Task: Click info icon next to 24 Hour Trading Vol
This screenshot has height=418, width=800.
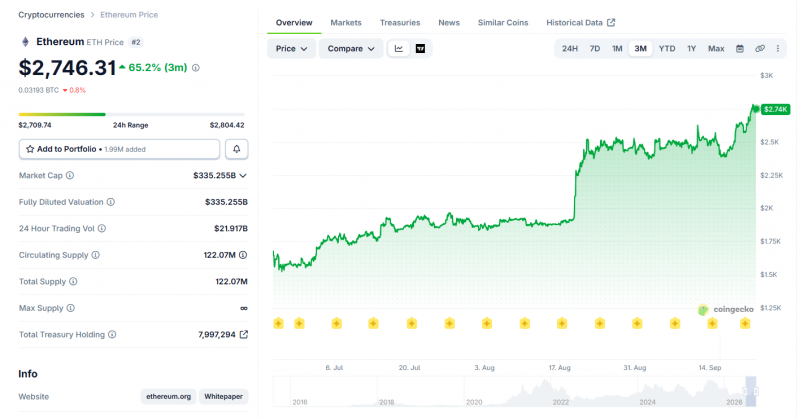Action: click(102, 228)
